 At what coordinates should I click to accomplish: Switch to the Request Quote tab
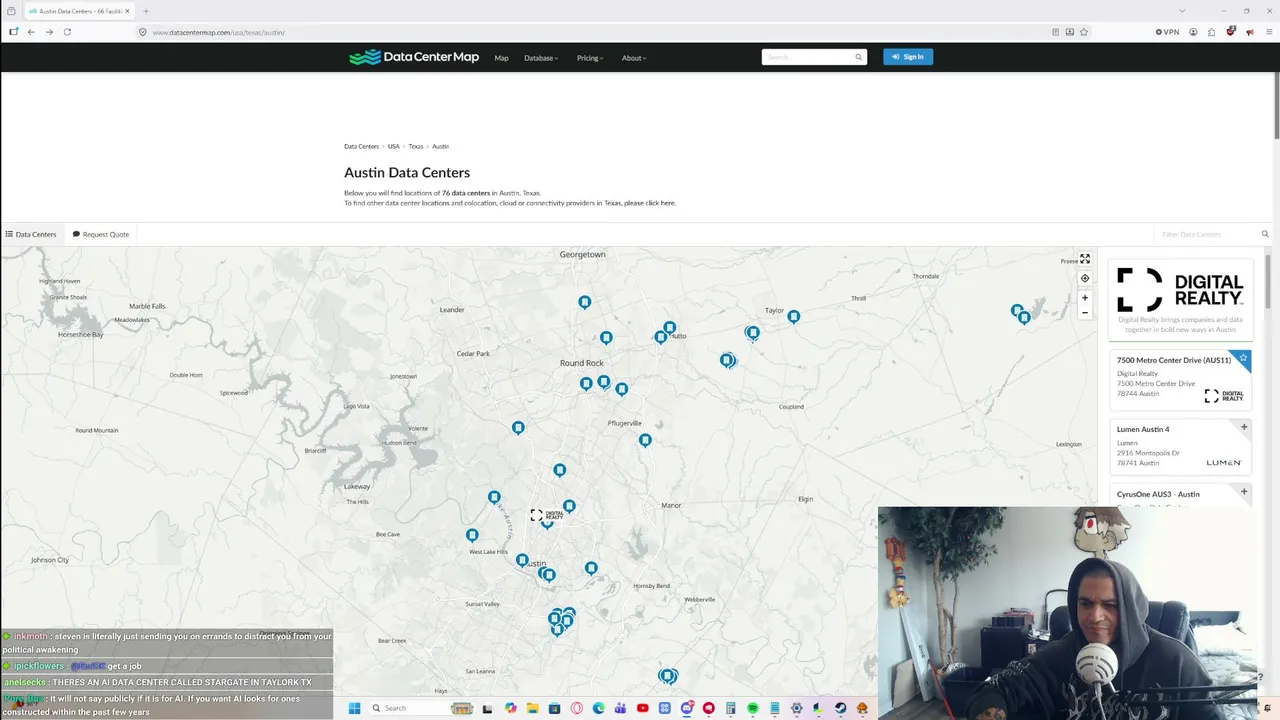pyautogui.click(x=101, y=234)
